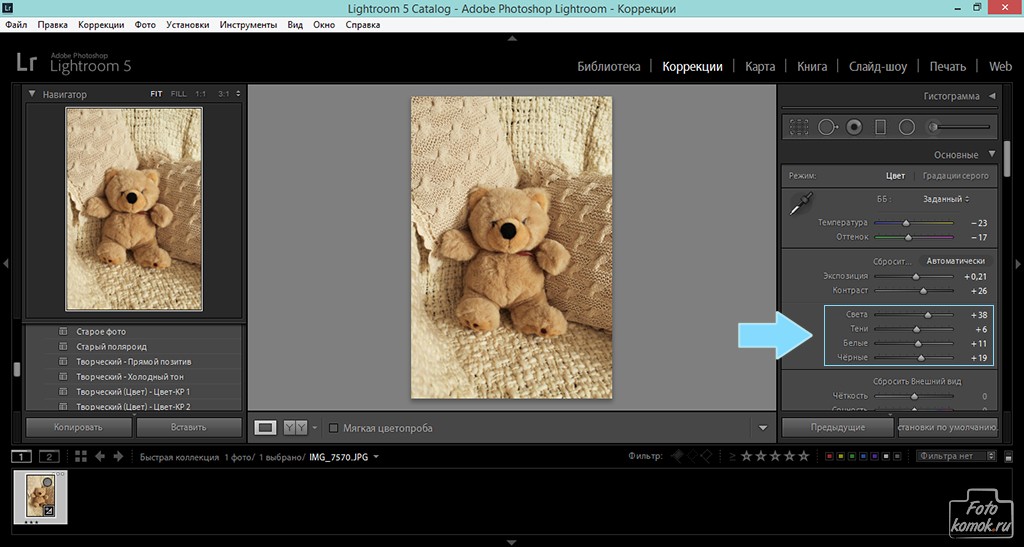
Task: Select IMG_7570 thumbnail in filmstrip
Action: click(39, 496)
